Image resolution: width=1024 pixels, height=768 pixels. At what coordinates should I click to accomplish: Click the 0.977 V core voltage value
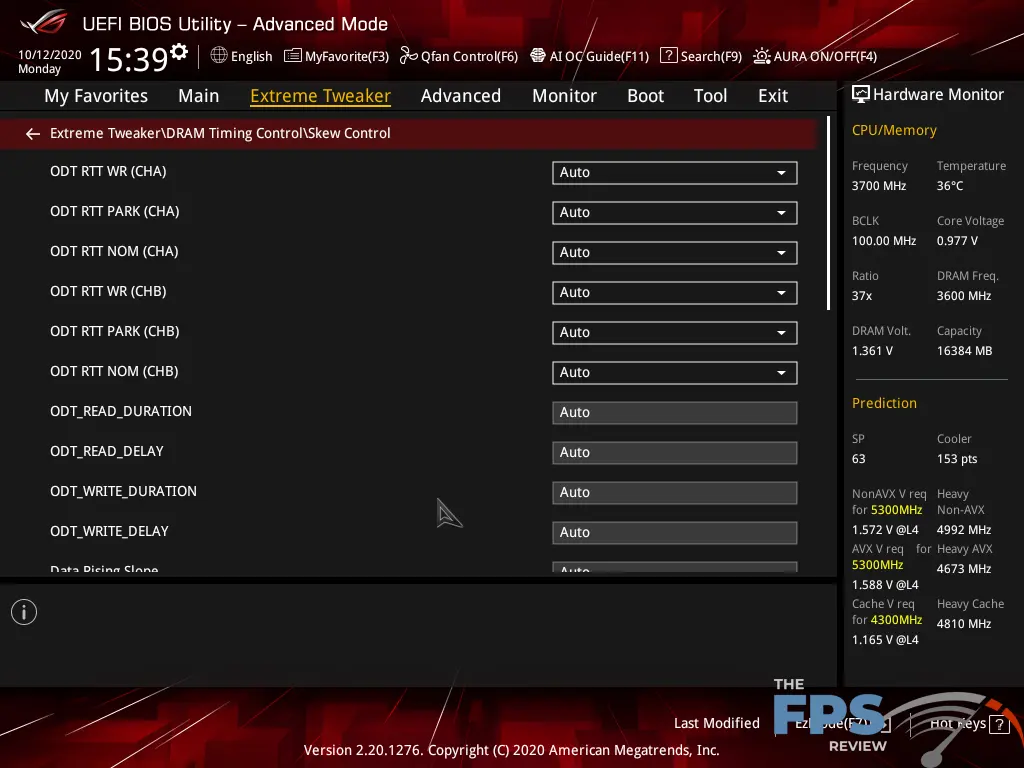tap(957, 241)
